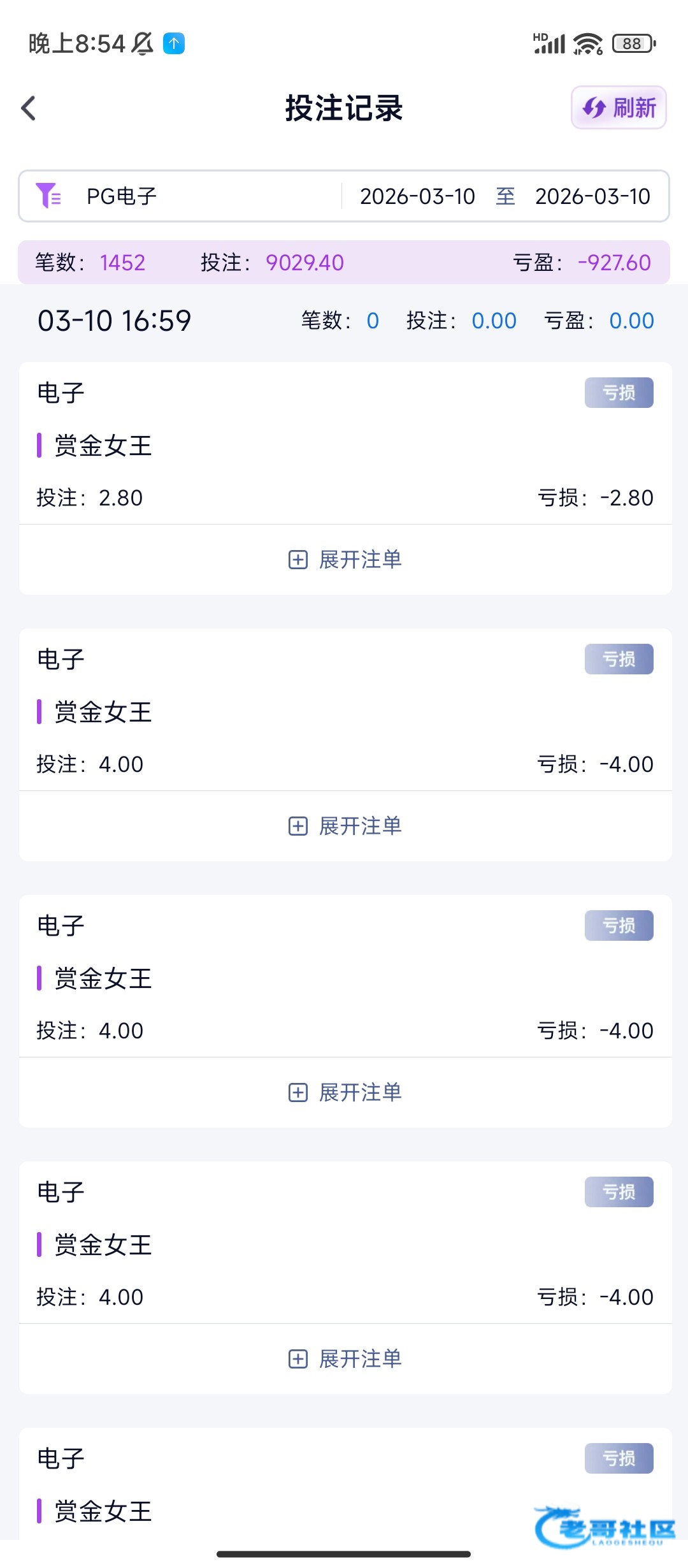Tap the 03-10 16:59 time group header
The image size is (688, 1568).
[x=115, y=321]
